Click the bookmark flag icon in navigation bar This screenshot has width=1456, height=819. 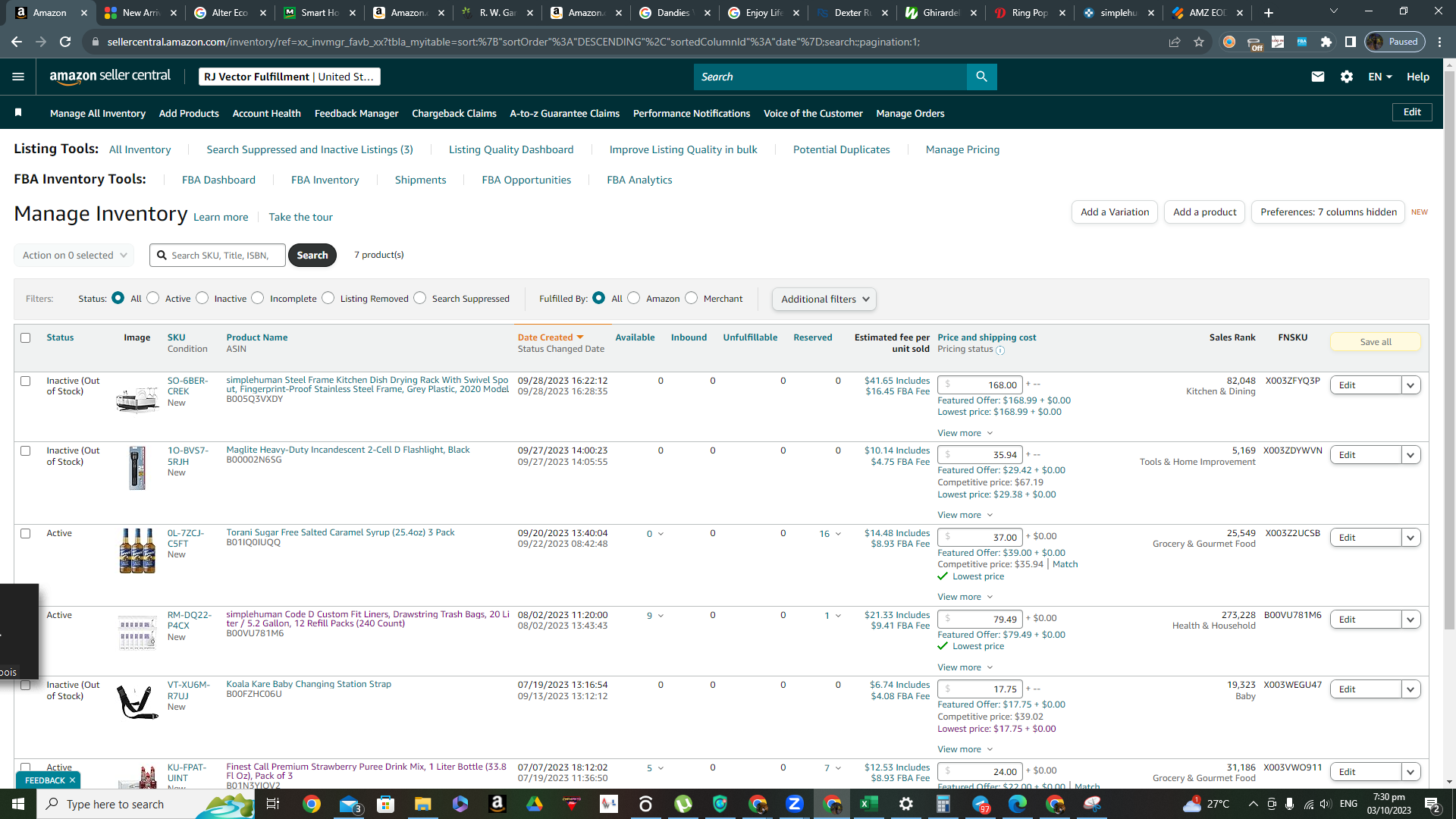[x=18, y=113]
